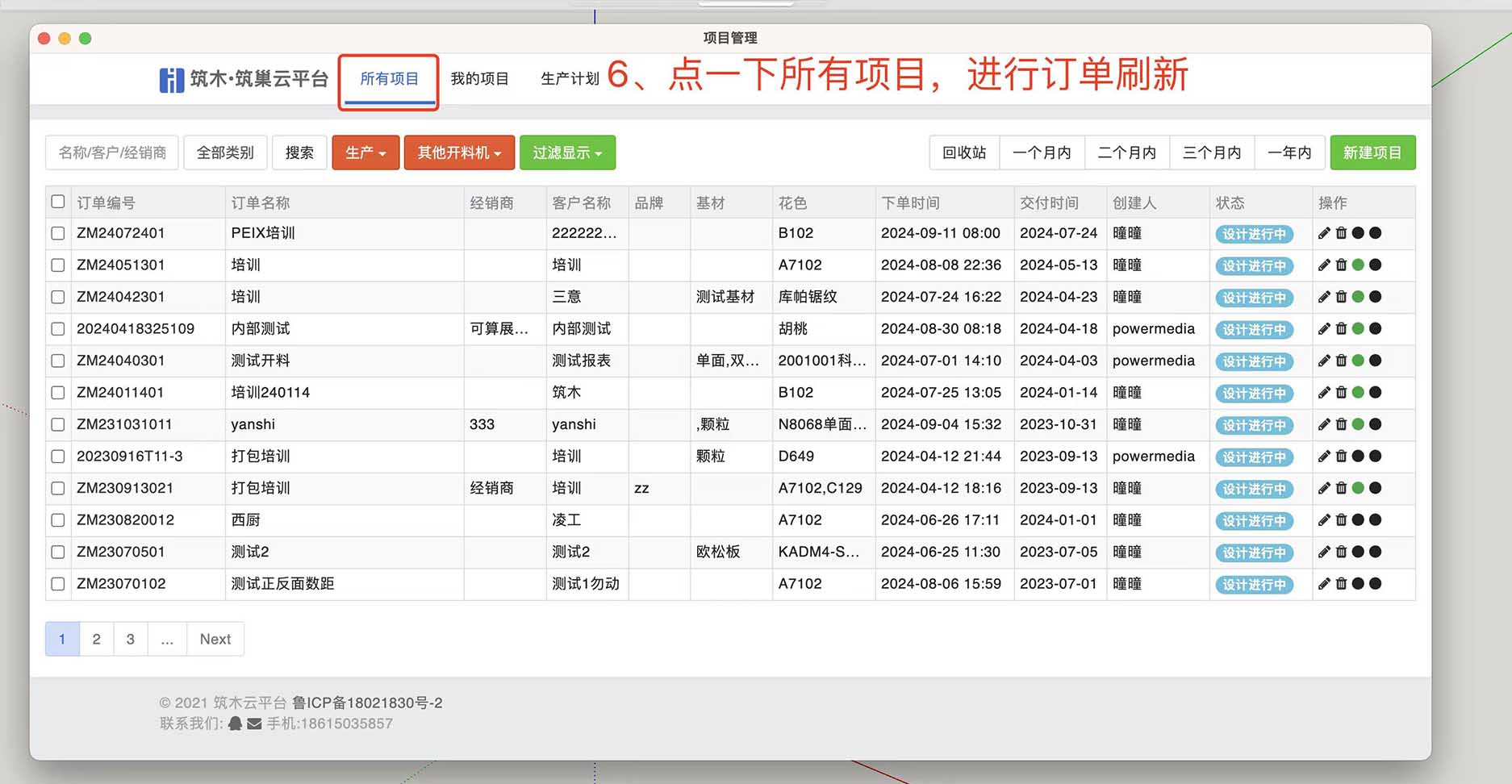
Task: Click the 设计进行中 status badge on 测试2
Action: tap(1254, 553)
